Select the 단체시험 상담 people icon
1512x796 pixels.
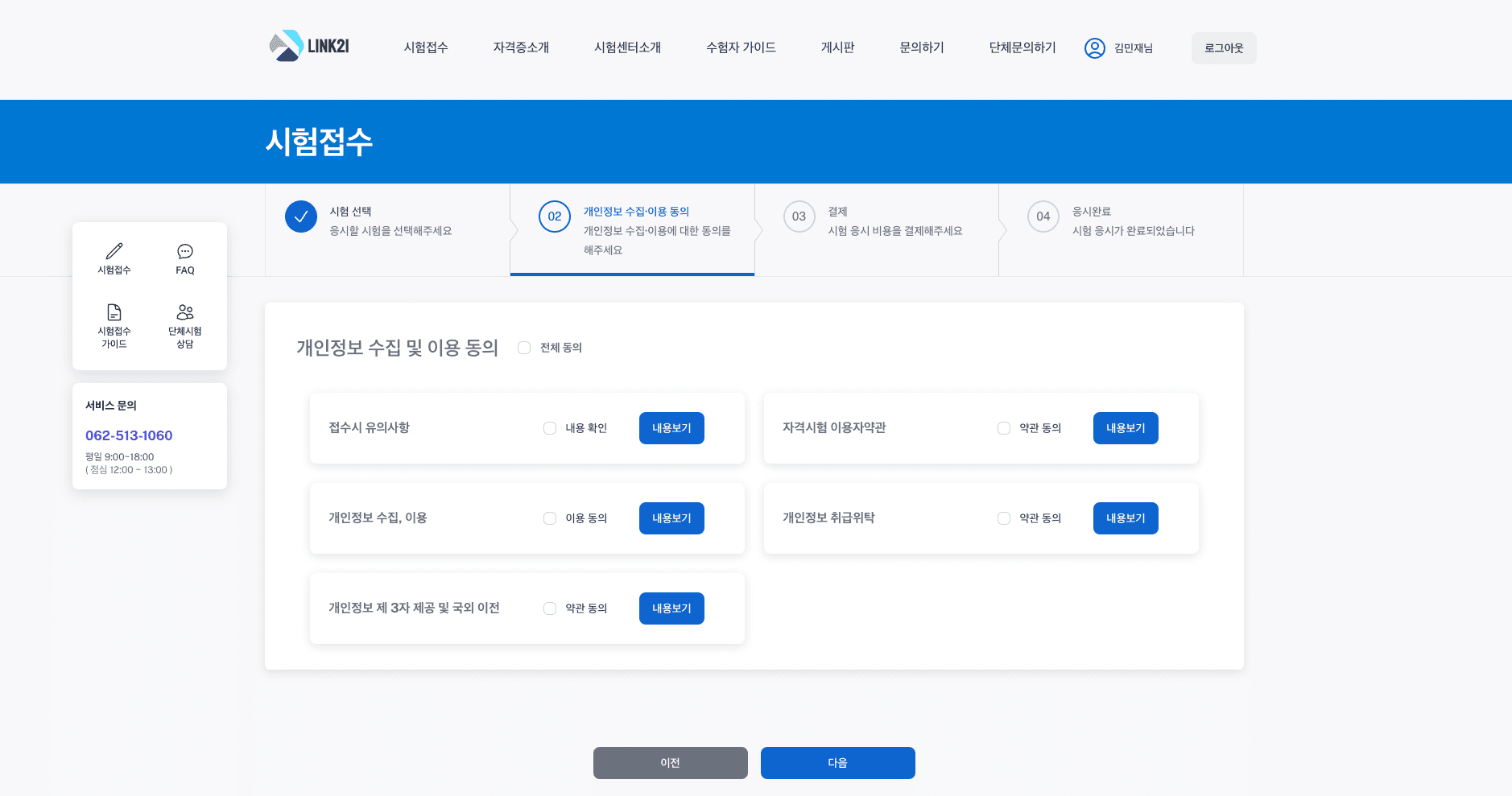click(x=185, y=312)
